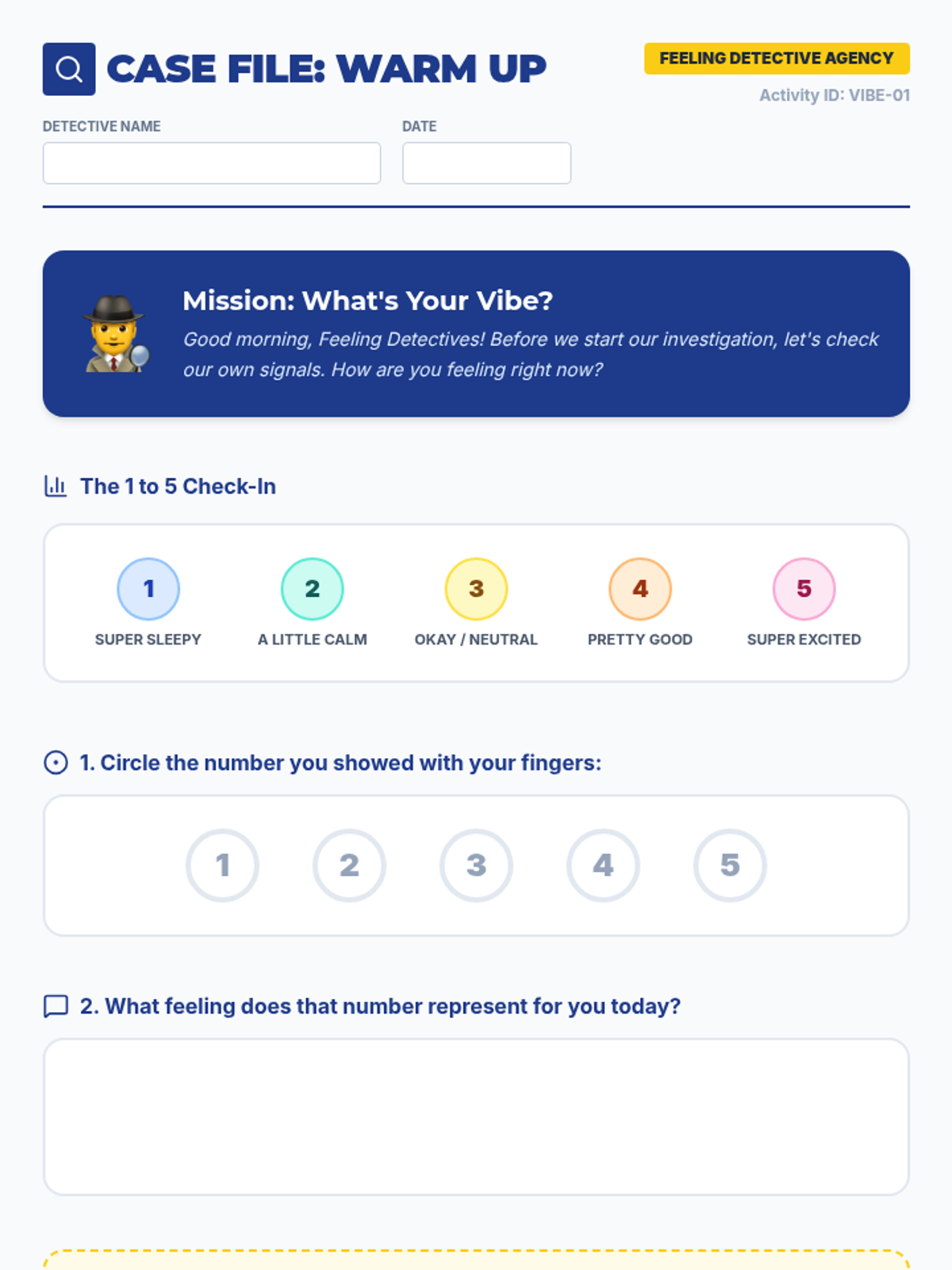
Task: Click the circle-dot icon beside question 1
Action: (x=56, y=763)
